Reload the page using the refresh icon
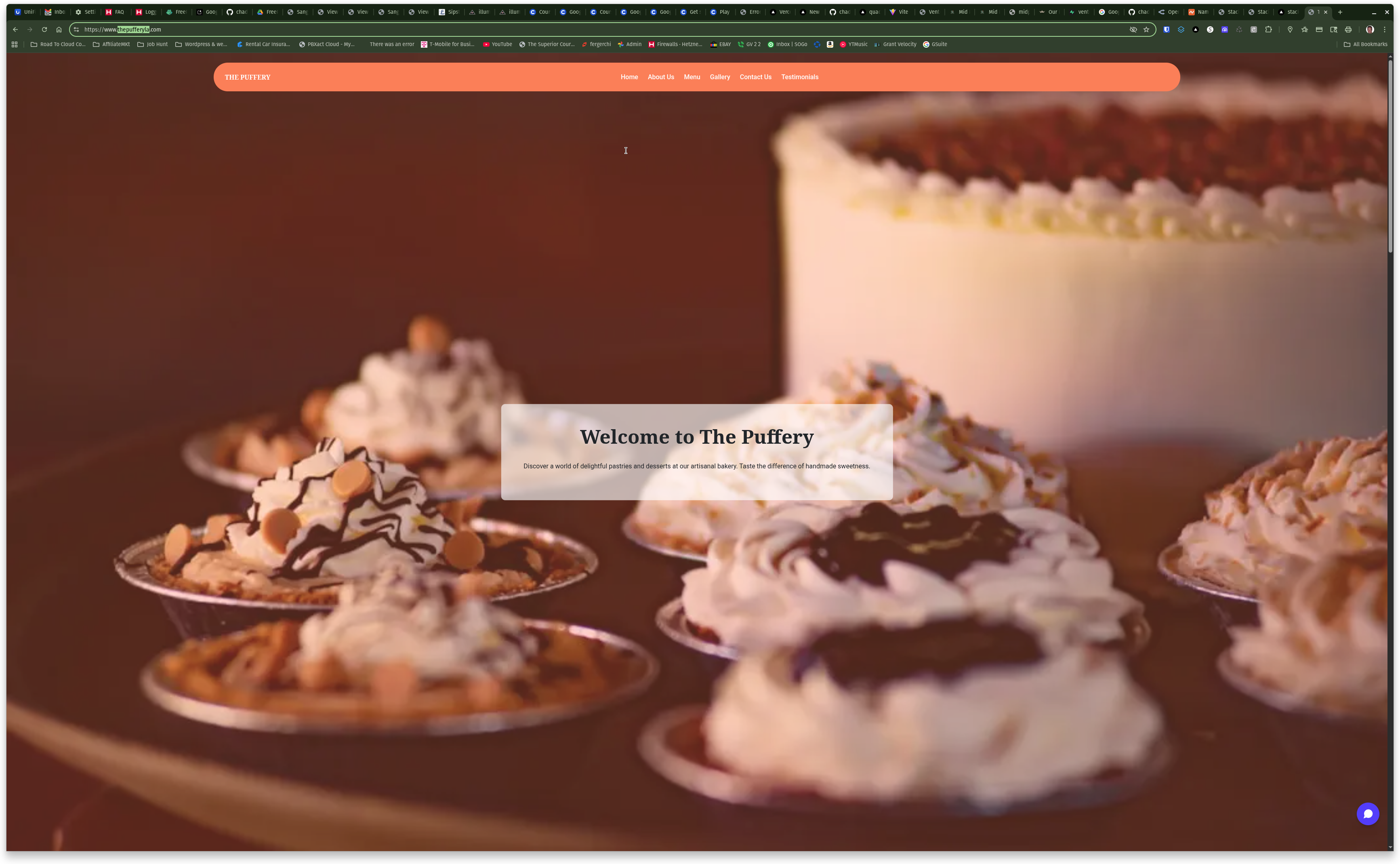 pos(44,29)
